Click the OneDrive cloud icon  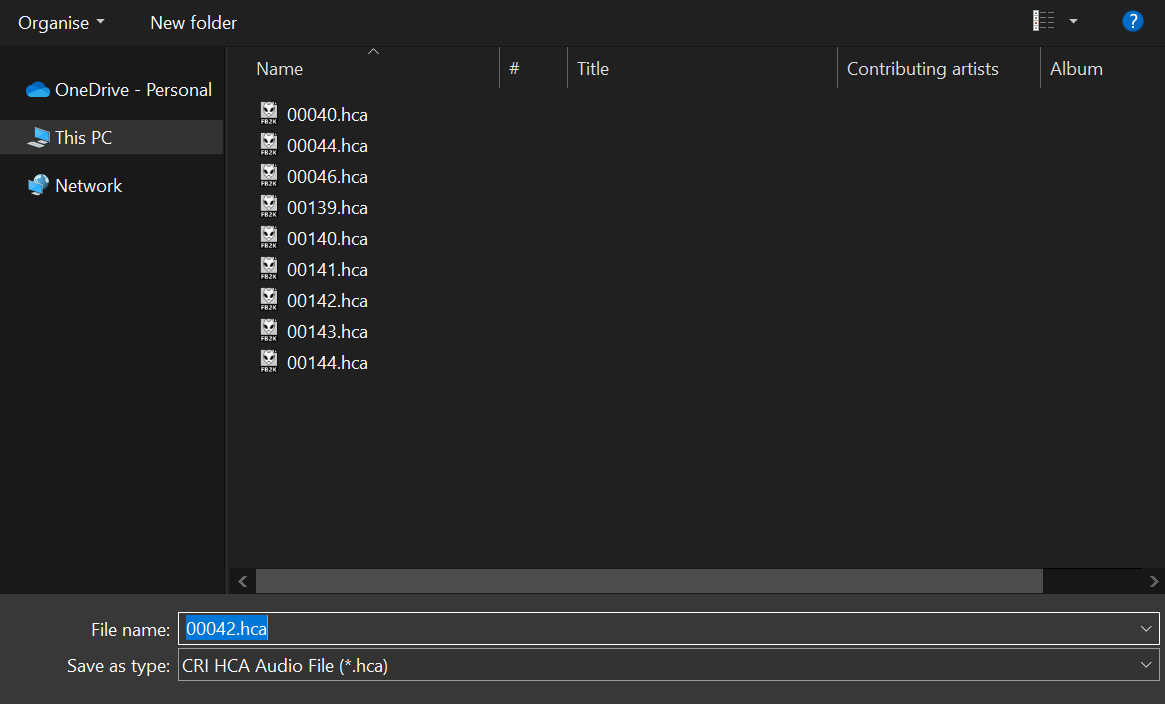[37, 90]
